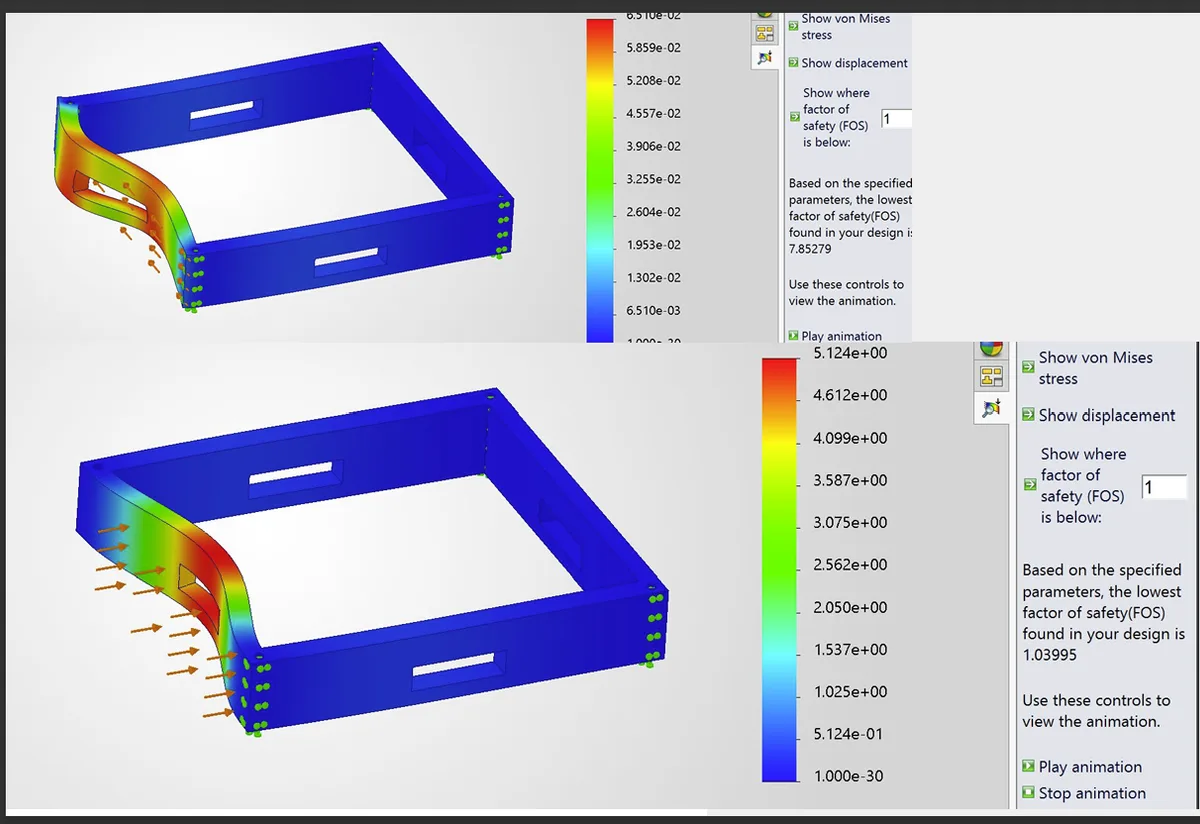The width and height of the screenshot is (1200, 824).
Task: Click upper displacement color legend bar
Action: tap(598, 180)
